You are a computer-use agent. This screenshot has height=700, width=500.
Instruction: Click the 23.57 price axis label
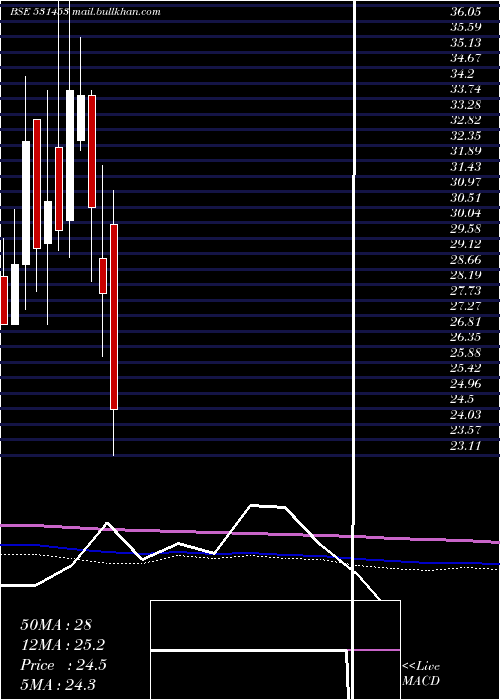click(x=466, y=431)
